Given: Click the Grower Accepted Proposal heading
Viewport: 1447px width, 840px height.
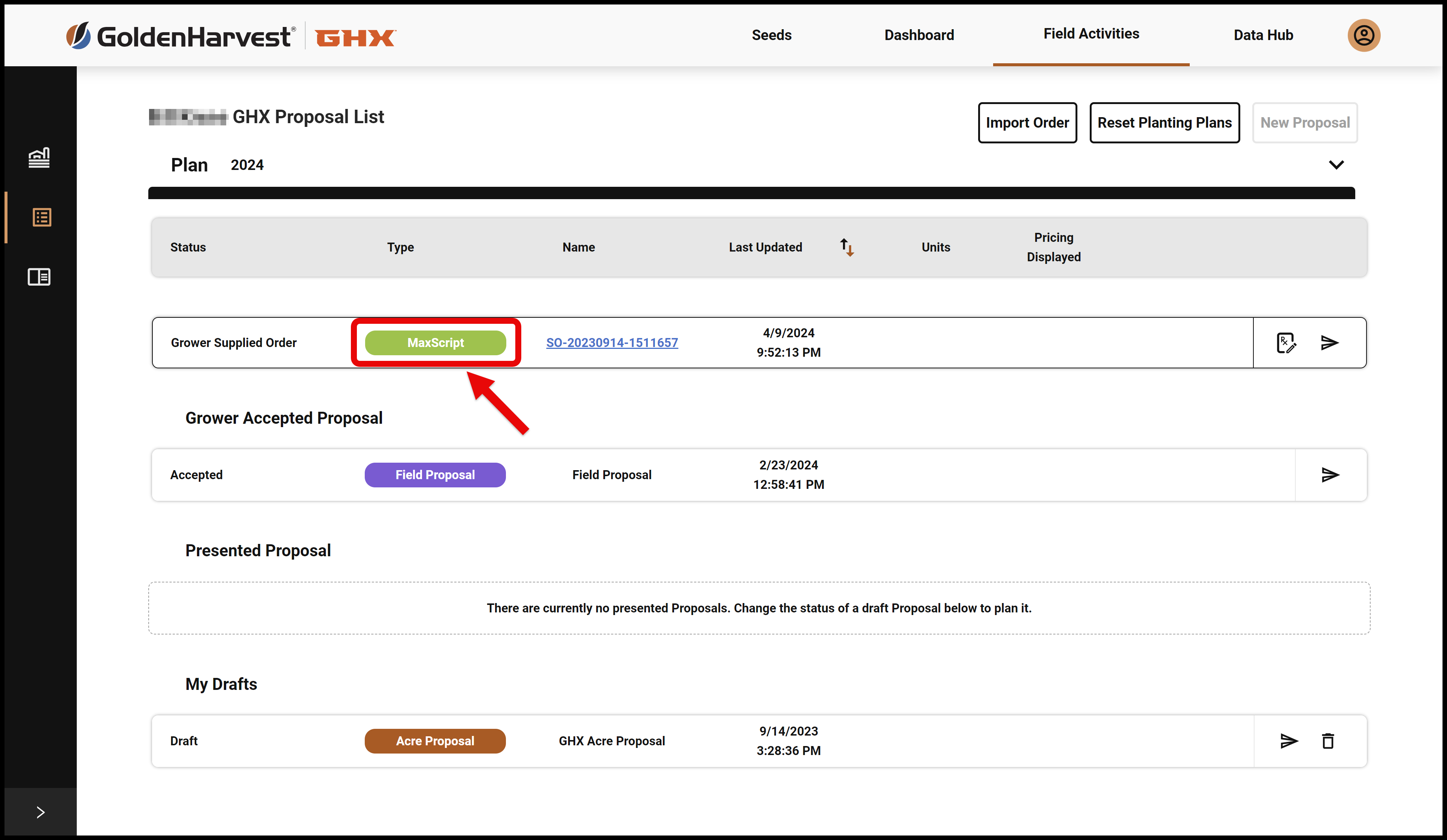Looking at the screenshot, I should pyautogui.click(x=283, y=418).
